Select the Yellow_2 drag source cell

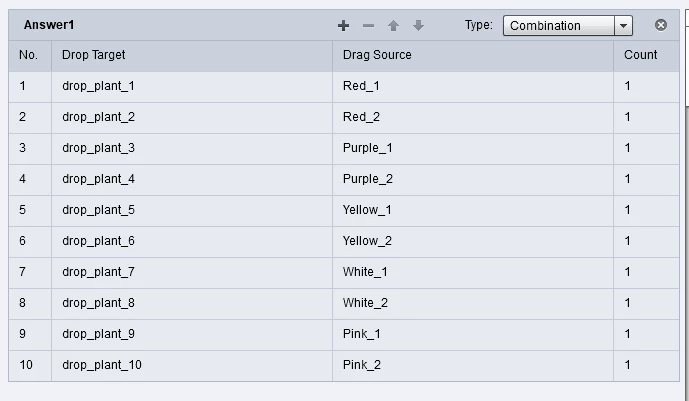(x=367, y=241)
